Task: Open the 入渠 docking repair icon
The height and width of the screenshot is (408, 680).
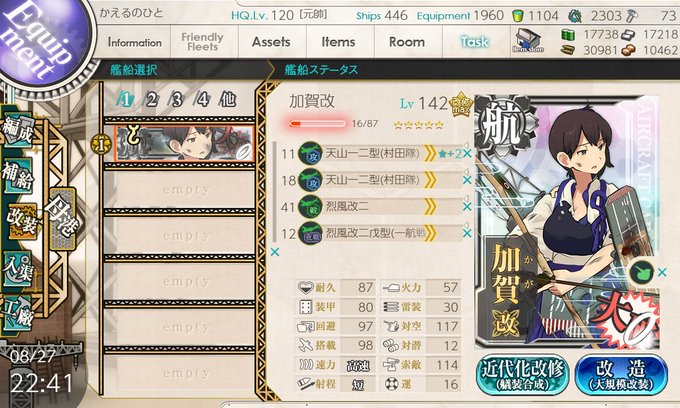Action: point(19,269)
